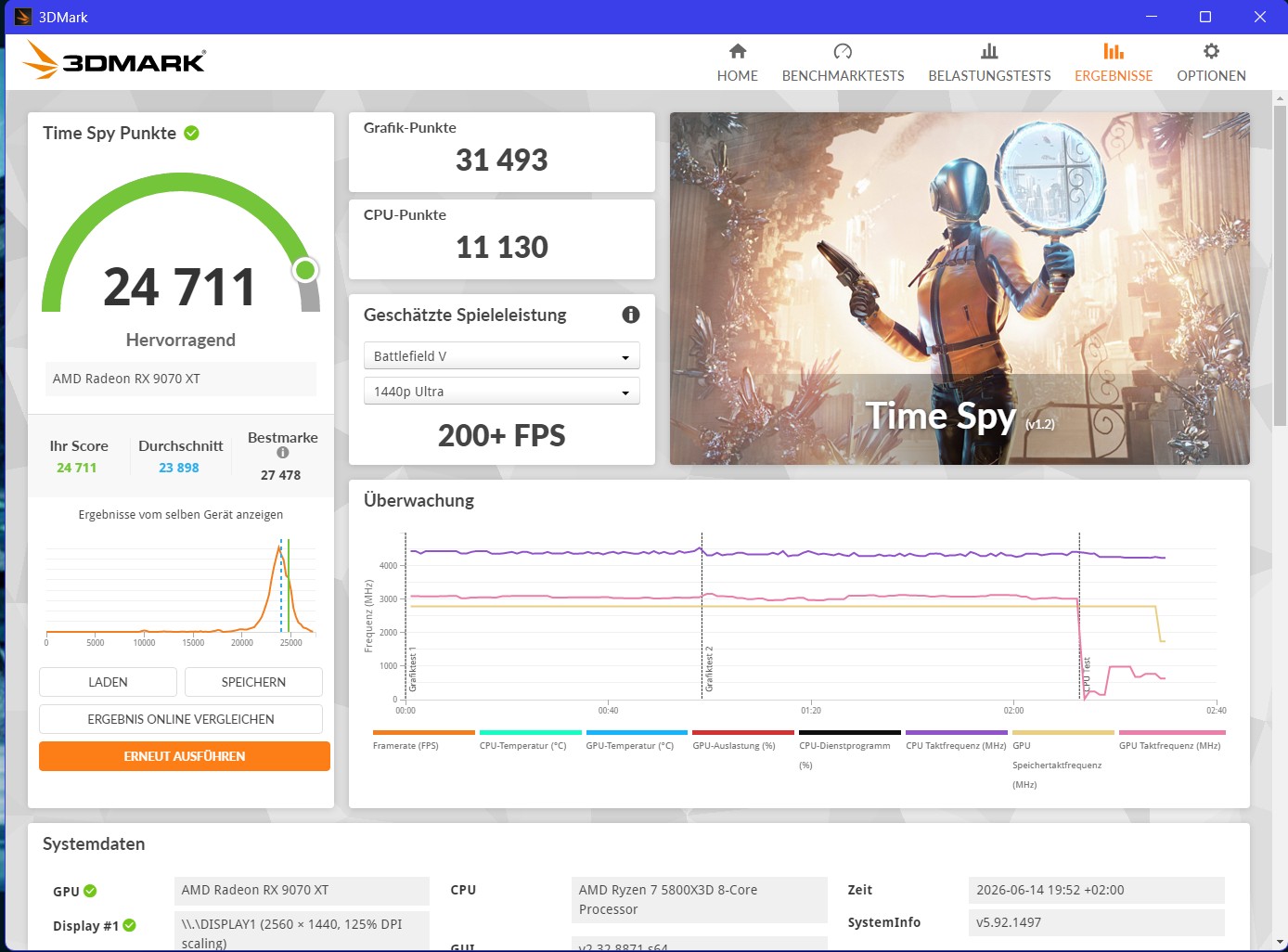Open the OPTIONEN tab label
This screenshot has height=952, width=1288.
[x=1211, y=76]
